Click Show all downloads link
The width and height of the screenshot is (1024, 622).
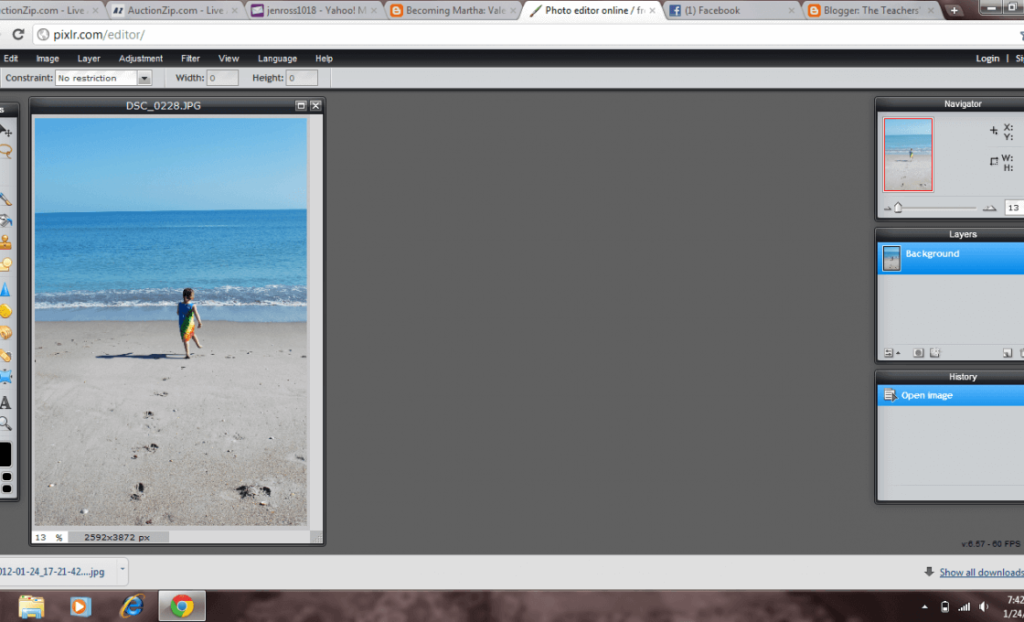[x=980, y=572]
